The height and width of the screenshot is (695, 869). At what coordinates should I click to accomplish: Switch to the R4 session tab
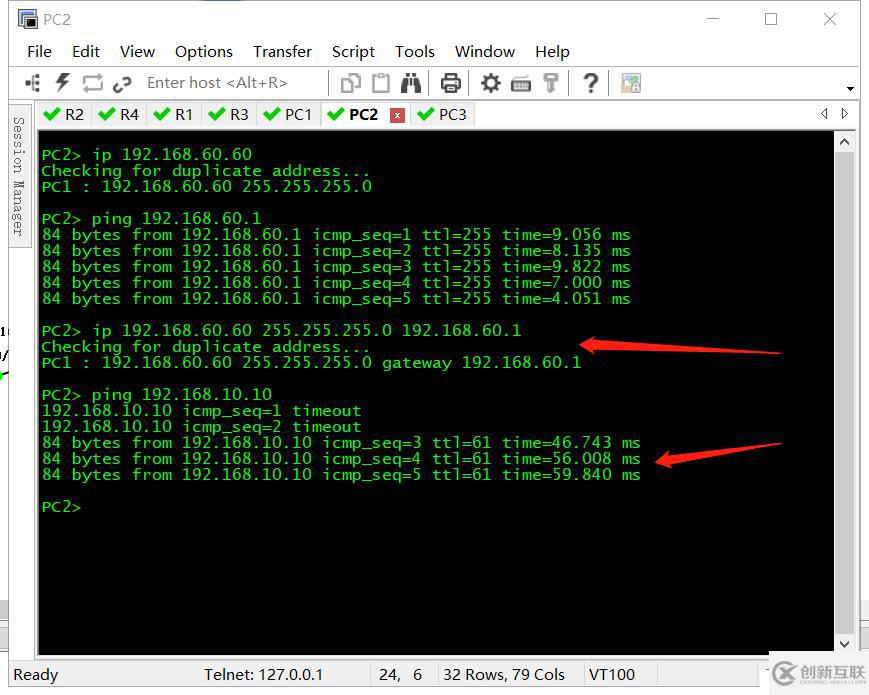pos(119,115)
